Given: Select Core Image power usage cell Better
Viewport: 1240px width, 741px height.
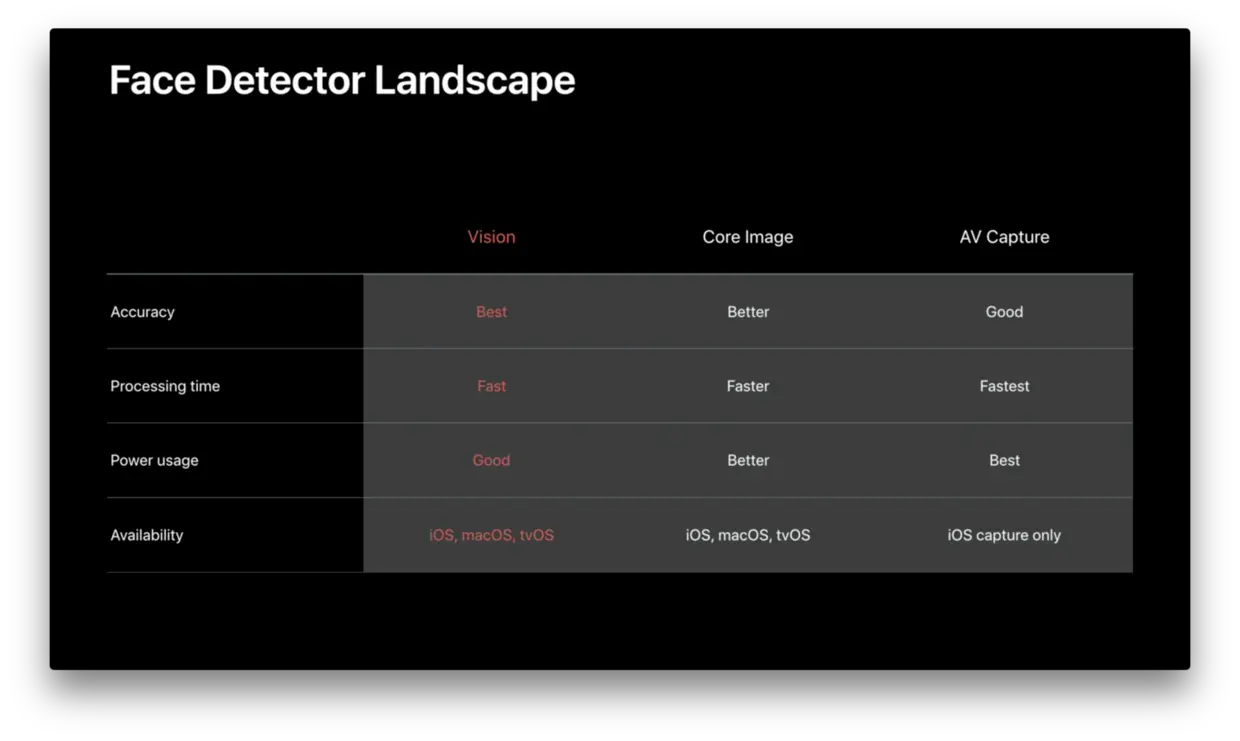Looking at the screenshot, I should pyautogui.click(x=748, y=460).
